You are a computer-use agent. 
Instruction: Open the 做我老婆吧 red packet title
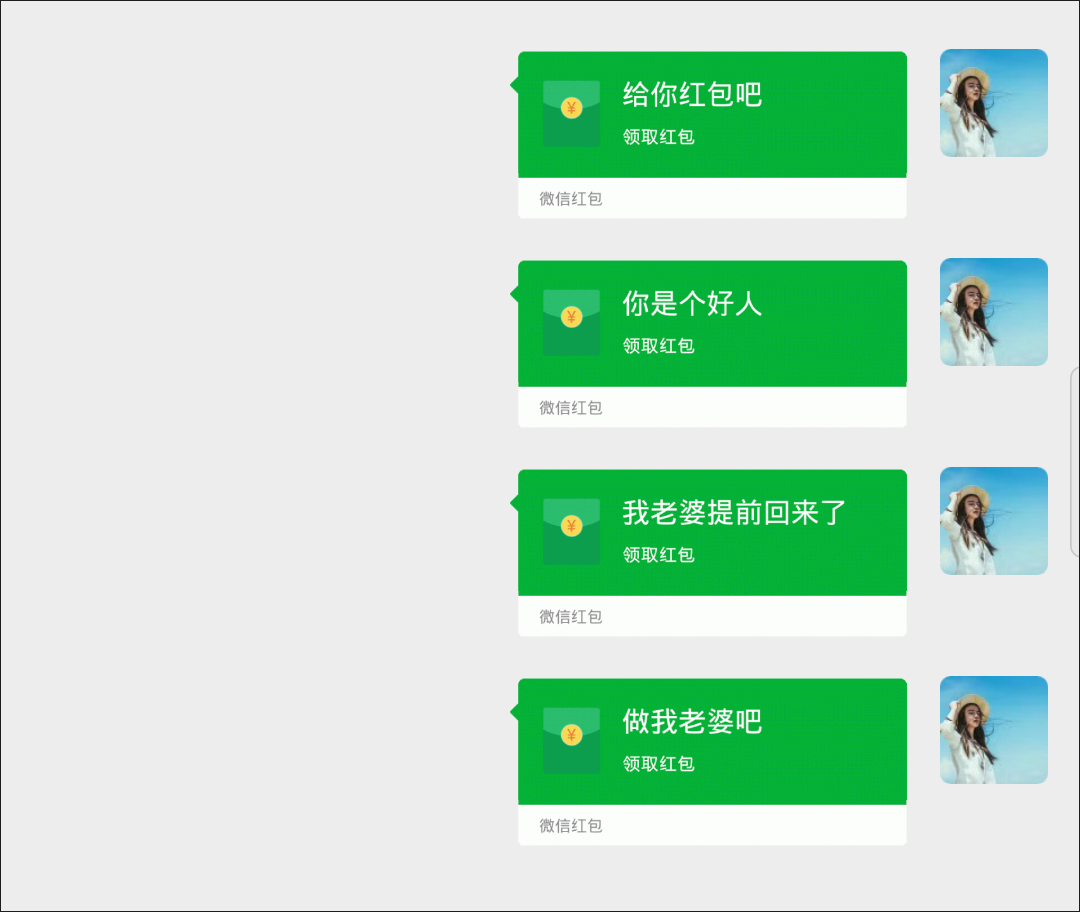[692, 721]
